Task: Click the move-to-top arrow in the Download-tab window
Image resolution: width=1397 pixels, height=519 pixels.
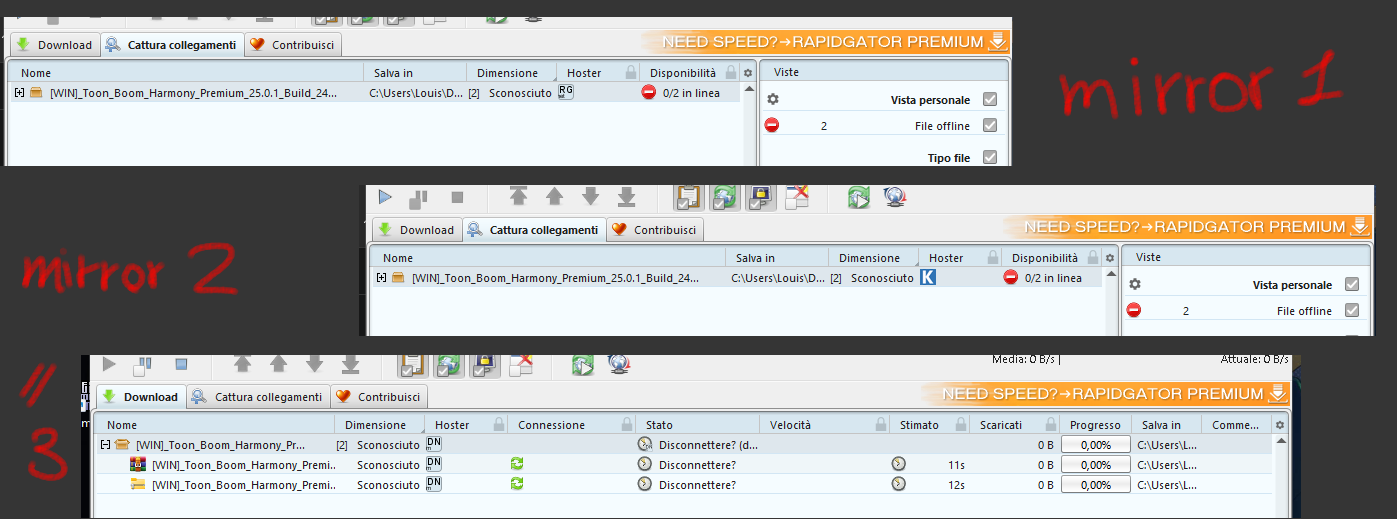Action: (x=242, y=364)
